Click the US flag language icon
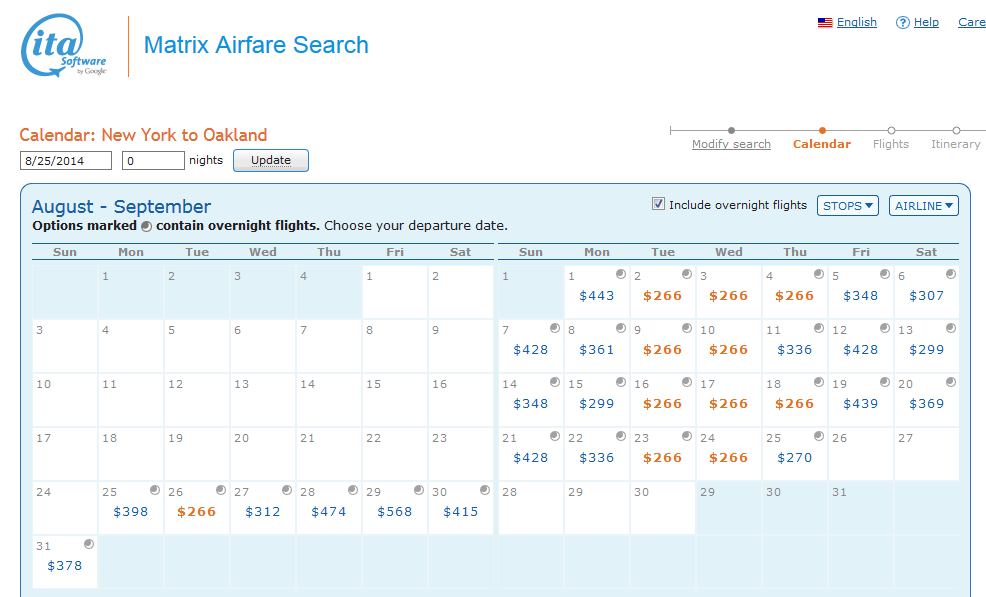This screenshot has width=986, height=597. [825, 23]
